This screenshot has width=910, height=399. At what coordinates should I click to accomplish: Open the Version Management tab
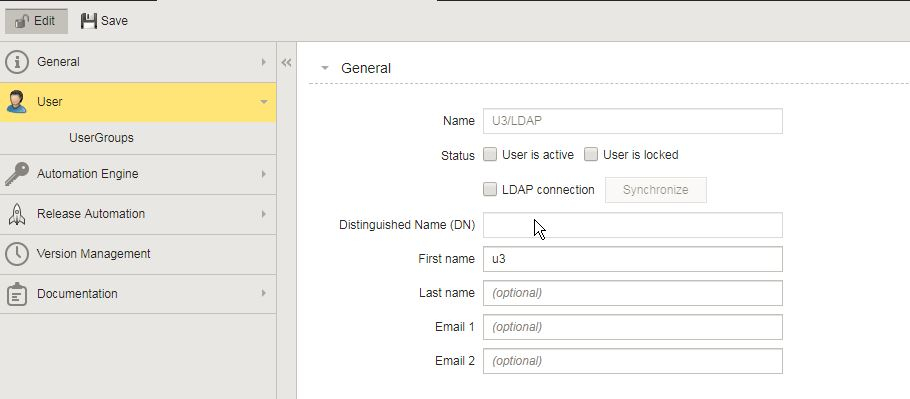[138, 254]
